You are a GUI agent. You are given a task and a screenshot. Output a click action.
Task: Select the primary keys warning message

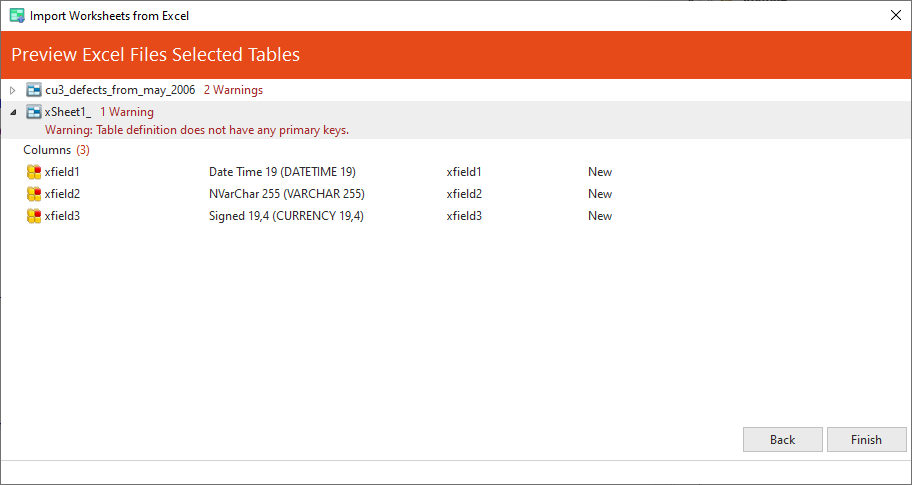[x=197, y=130]
